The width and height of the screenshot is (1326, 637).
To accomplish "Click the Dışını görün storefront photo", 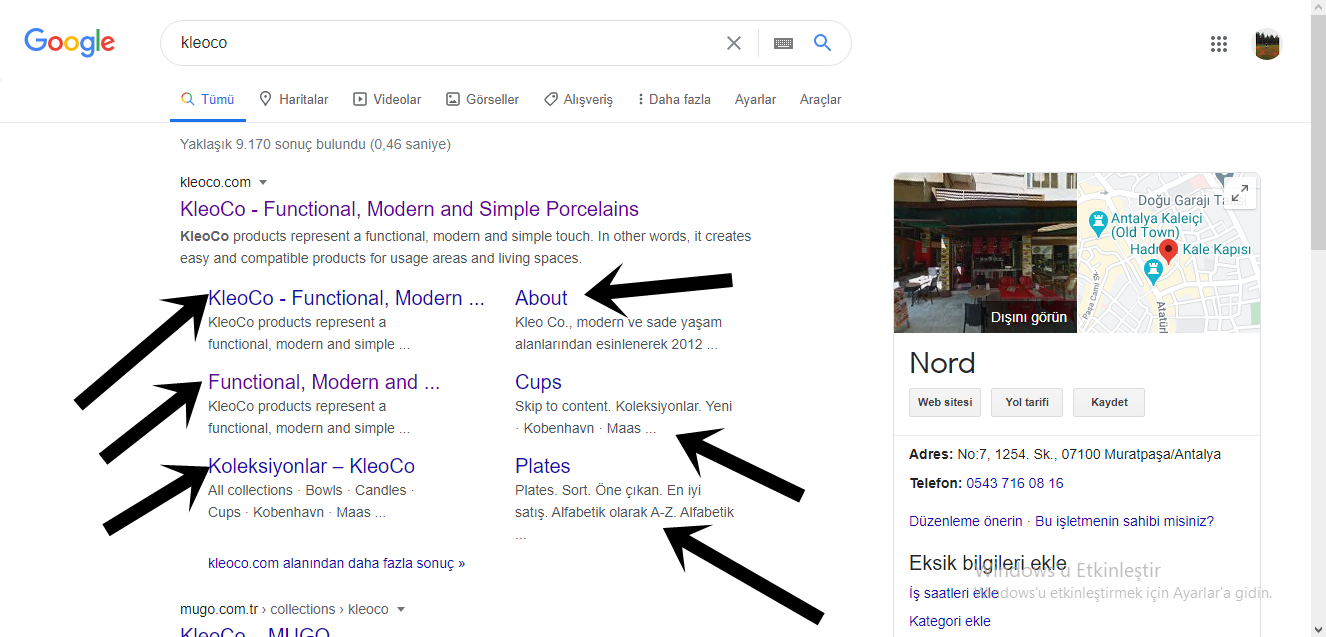I will [x=985, y=253].
